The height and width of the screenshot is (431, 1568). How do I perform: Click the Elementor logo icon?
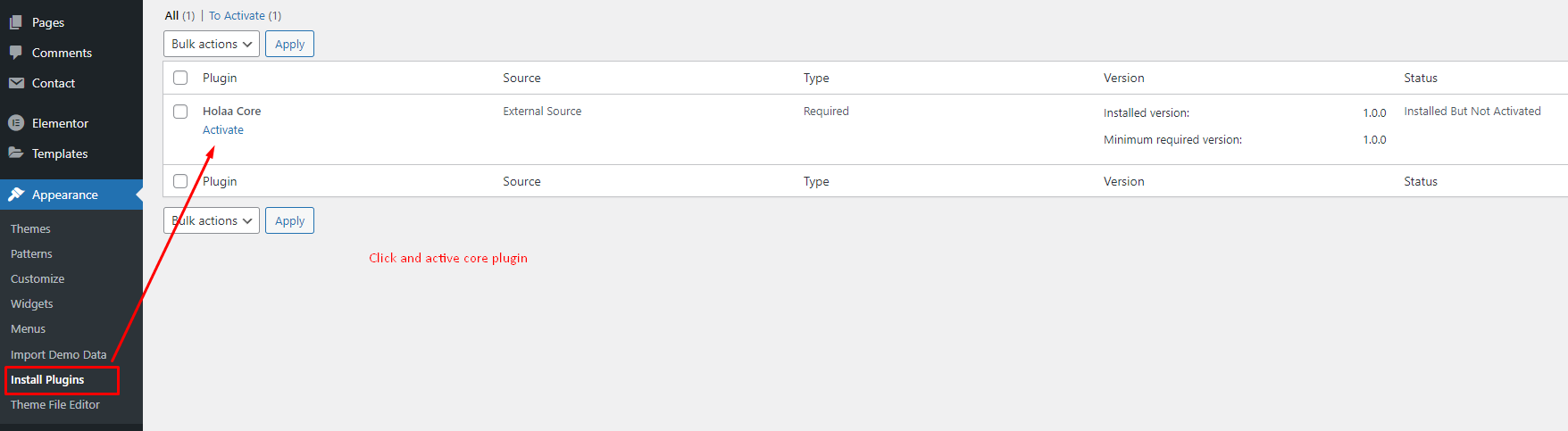point(16,123)
